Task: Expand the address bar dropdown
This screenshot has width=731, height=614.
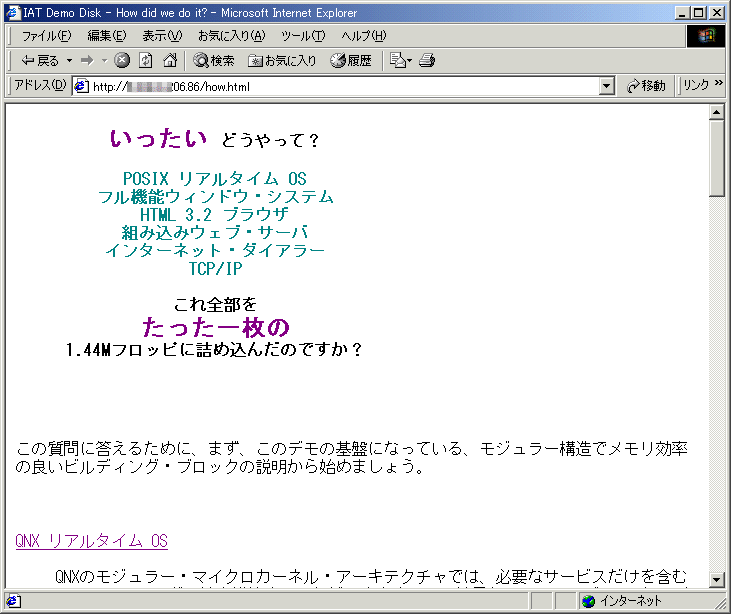Action: (606, 86)
